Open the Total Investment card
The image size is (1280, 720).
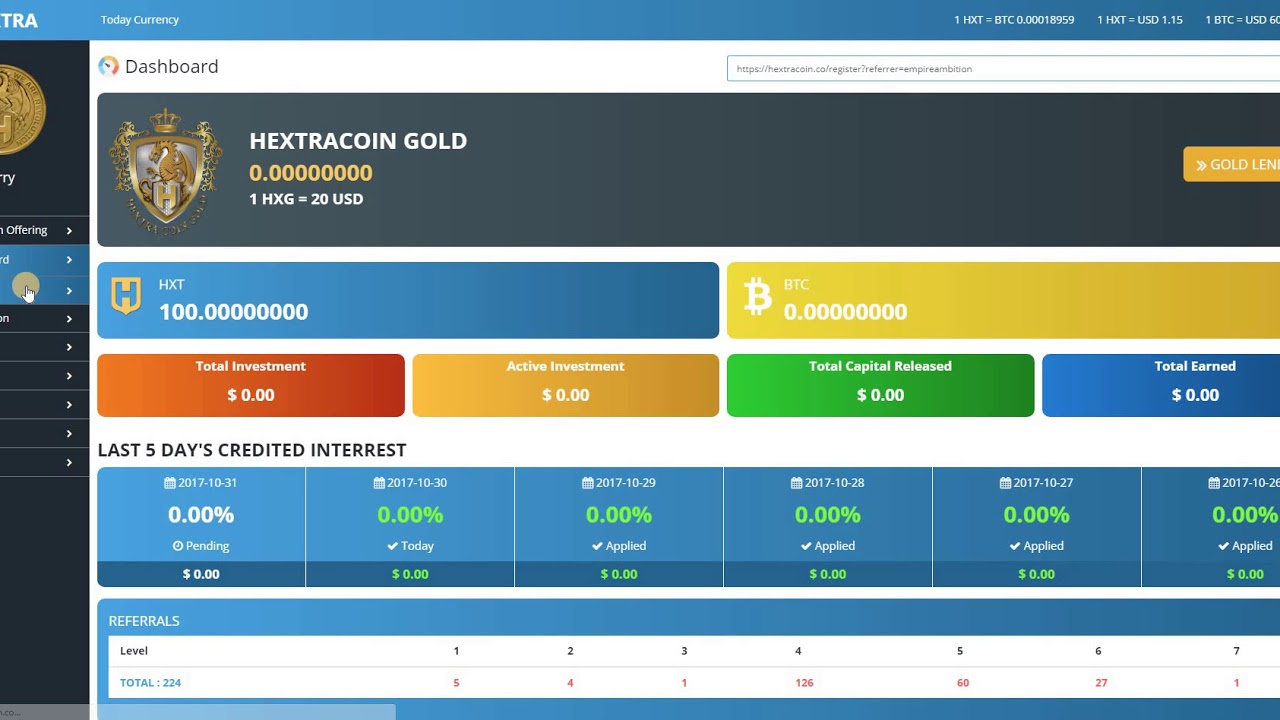coord(251,385)
